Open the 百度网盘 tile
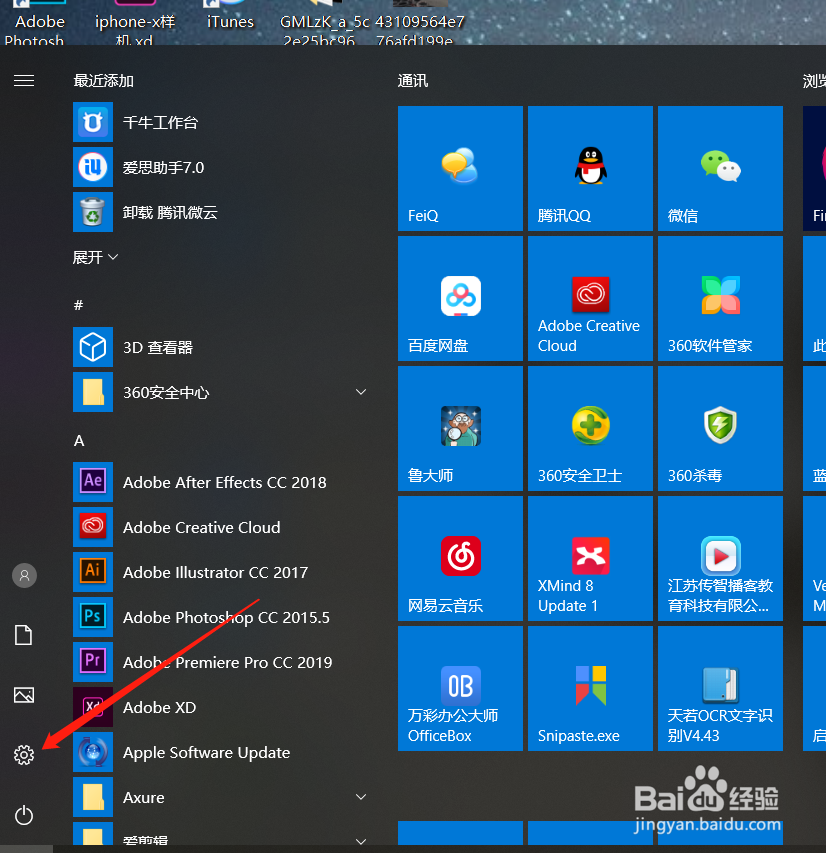Screen dimensions: 826x853 tap(460, 298)
